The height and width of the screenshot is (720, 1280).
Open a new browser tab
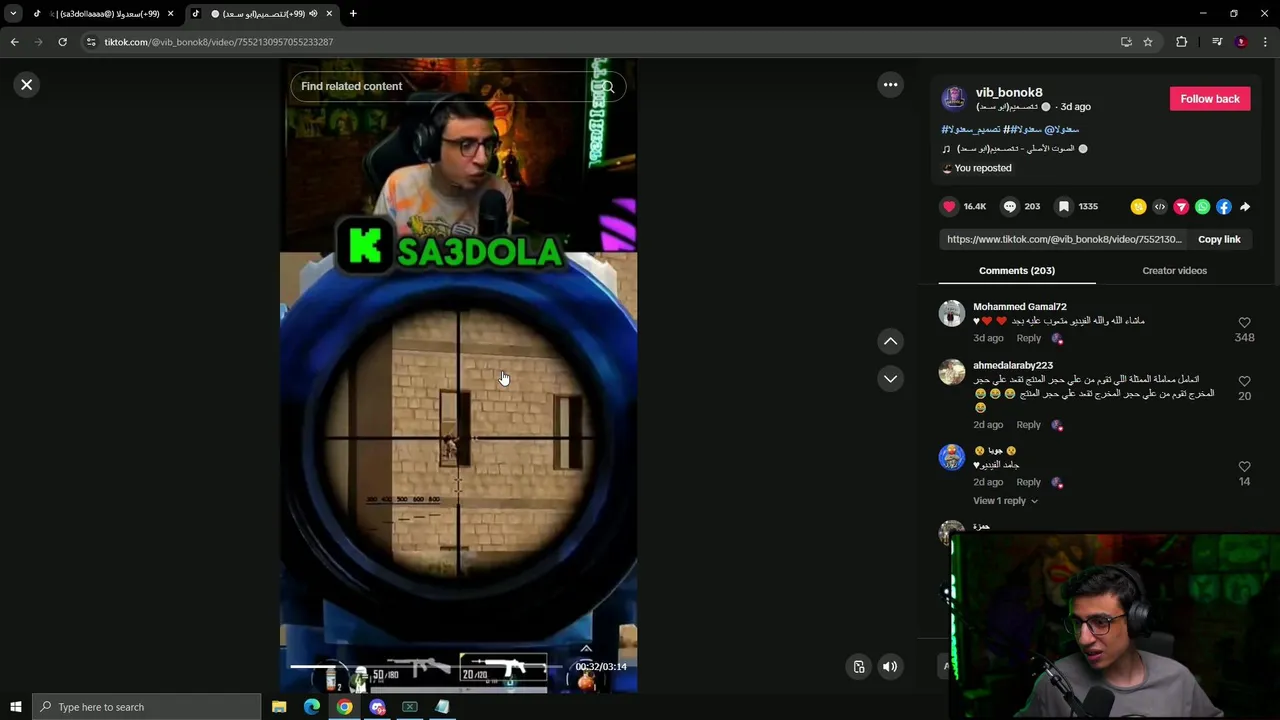coord(353,14)
